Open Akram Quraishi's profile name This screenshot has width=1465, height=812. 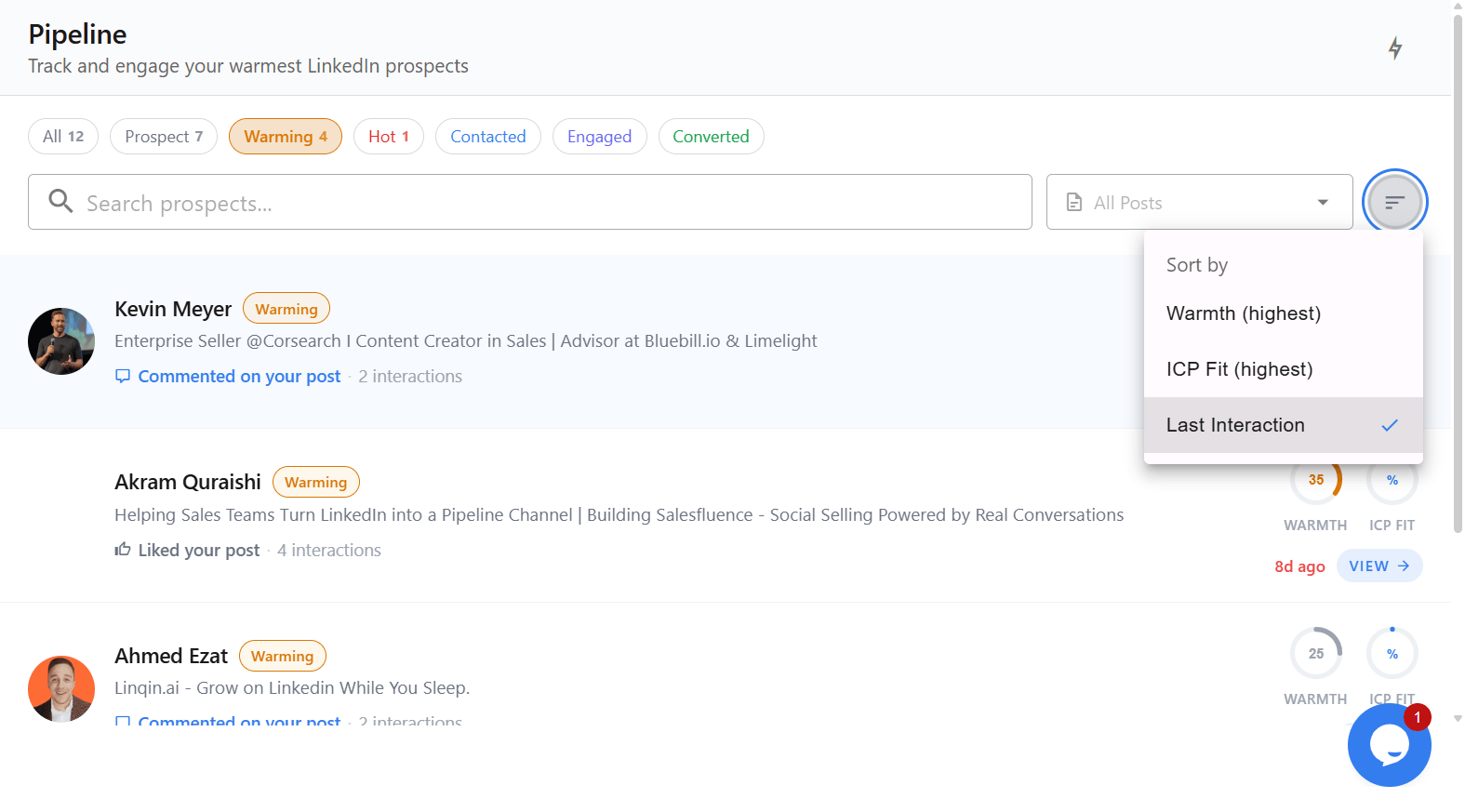pyautogui.click(x=188, y=482)
